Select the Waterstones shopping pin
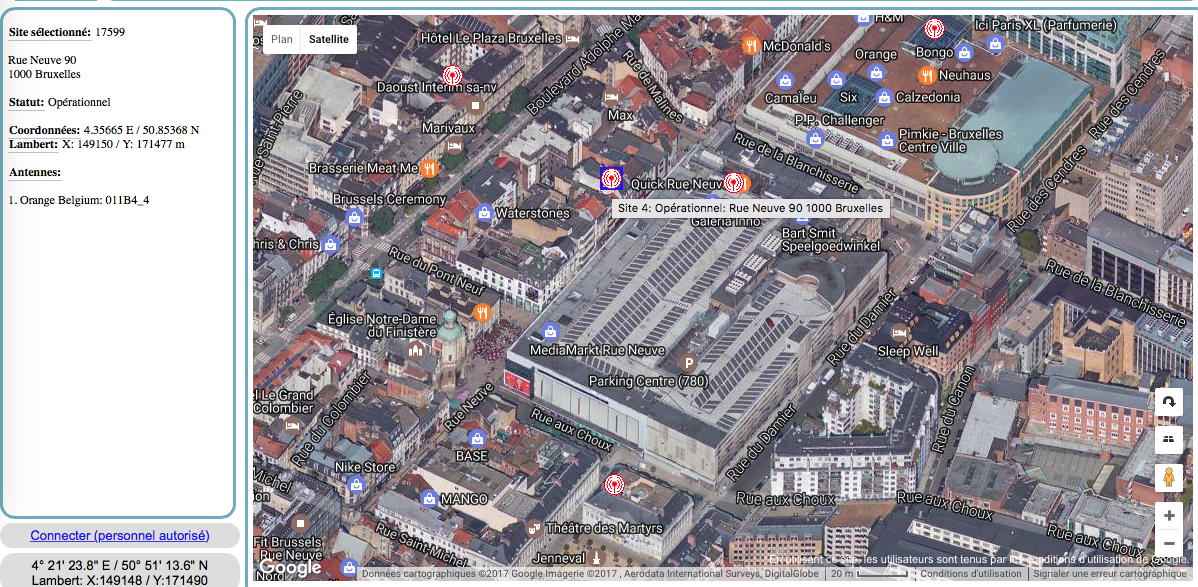The width and height of the screenshot is (1198, 587). (x=484, y=213)
